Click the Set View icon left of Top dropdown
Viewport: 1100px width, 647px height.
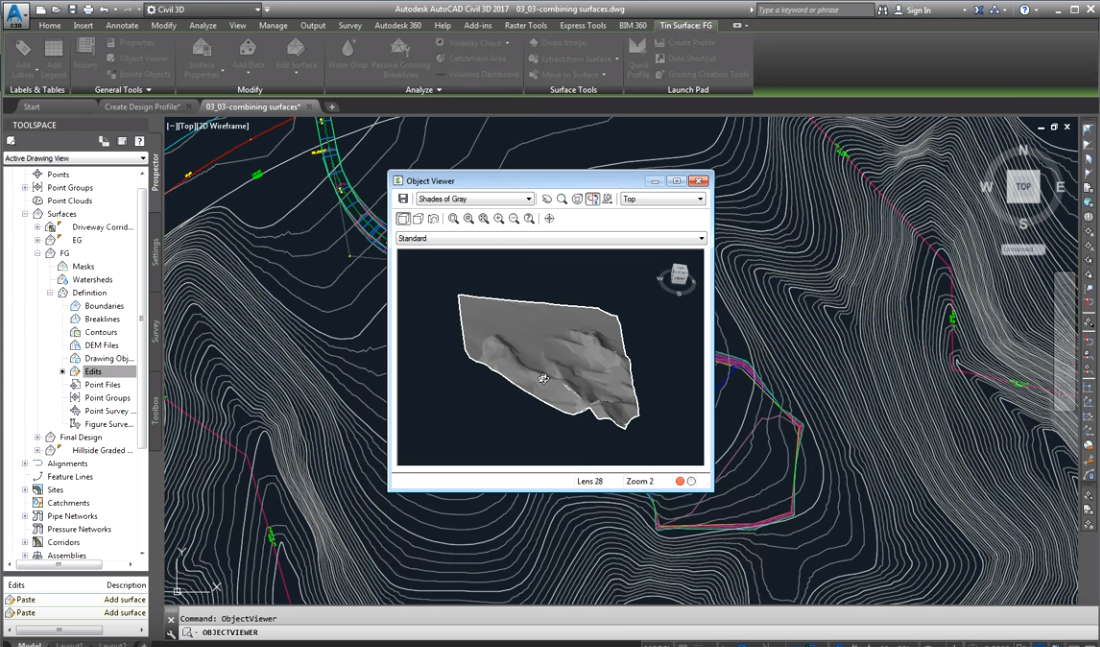[x=608, y=199]
